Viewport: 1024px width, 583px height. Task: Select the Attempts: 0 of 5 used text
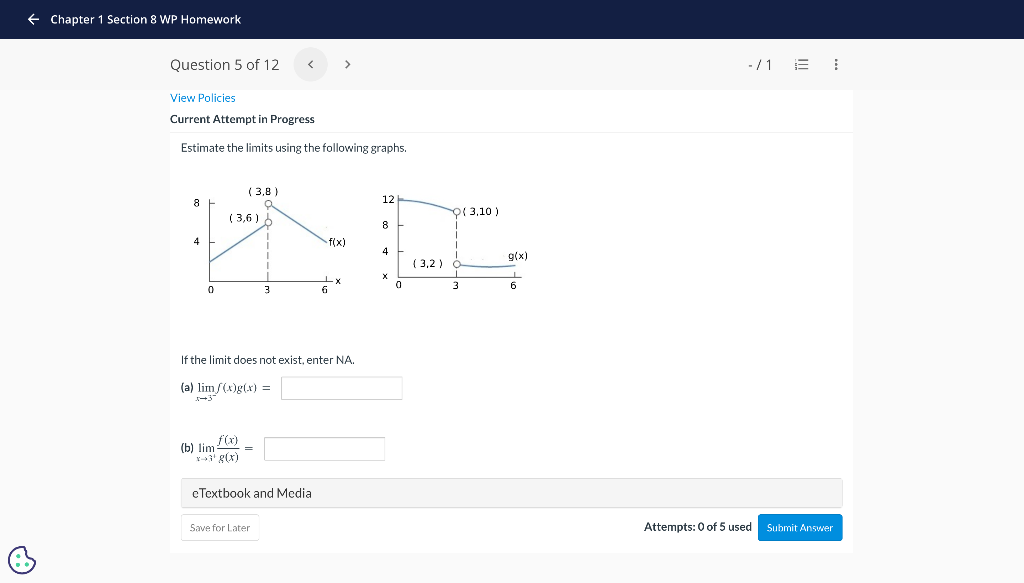[x=697, y=527]
